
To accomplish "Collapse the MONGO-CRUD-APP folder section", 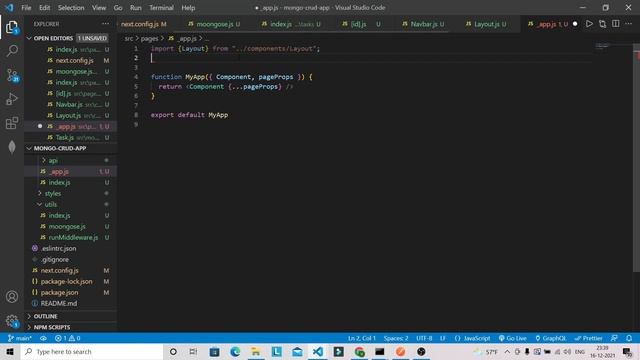I will click(29, 149).
